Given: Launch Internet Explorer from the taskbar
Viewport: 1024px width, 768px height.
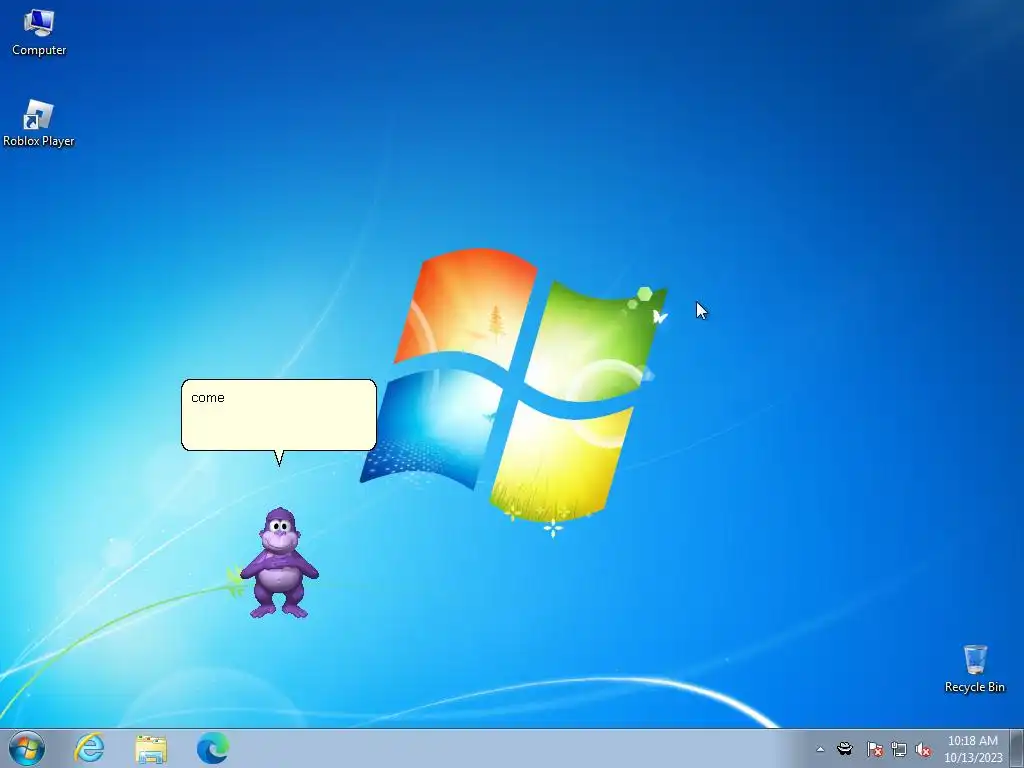Looking at the screenshot, I should (x=89, y=748).
